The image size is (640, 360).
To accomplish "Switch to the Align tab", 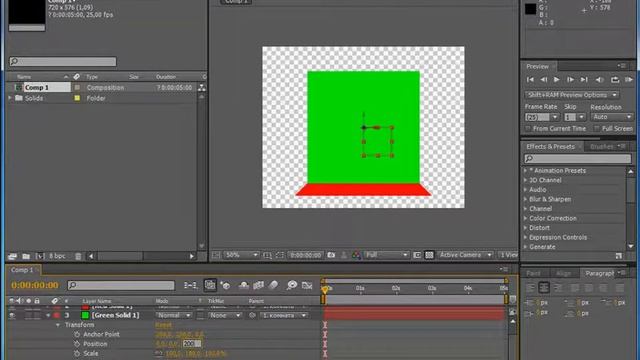I will (x=563, y=273).
